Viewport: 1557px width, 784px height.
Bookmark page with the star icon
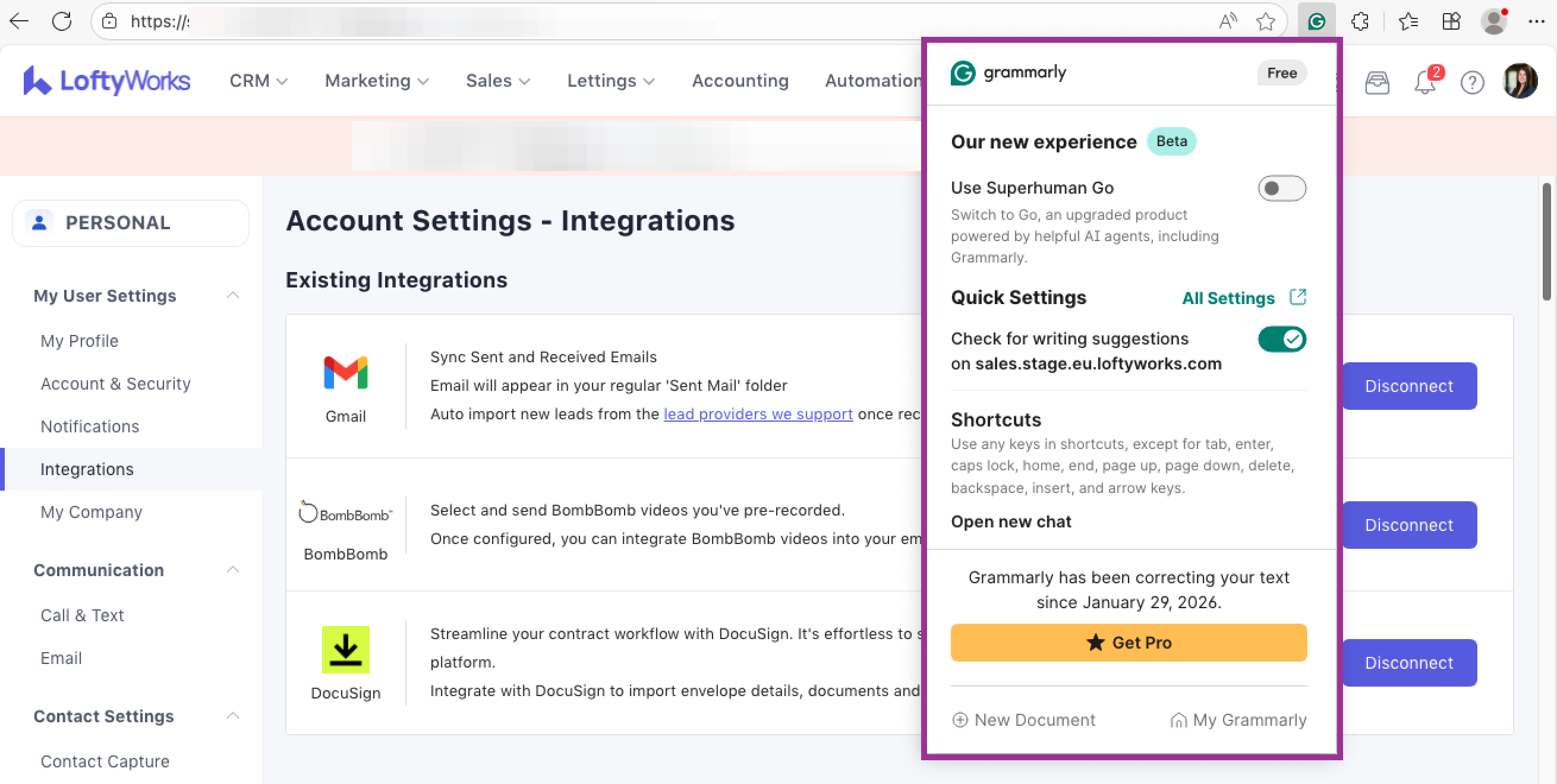pyautogui.click(x=1265, y=22)
